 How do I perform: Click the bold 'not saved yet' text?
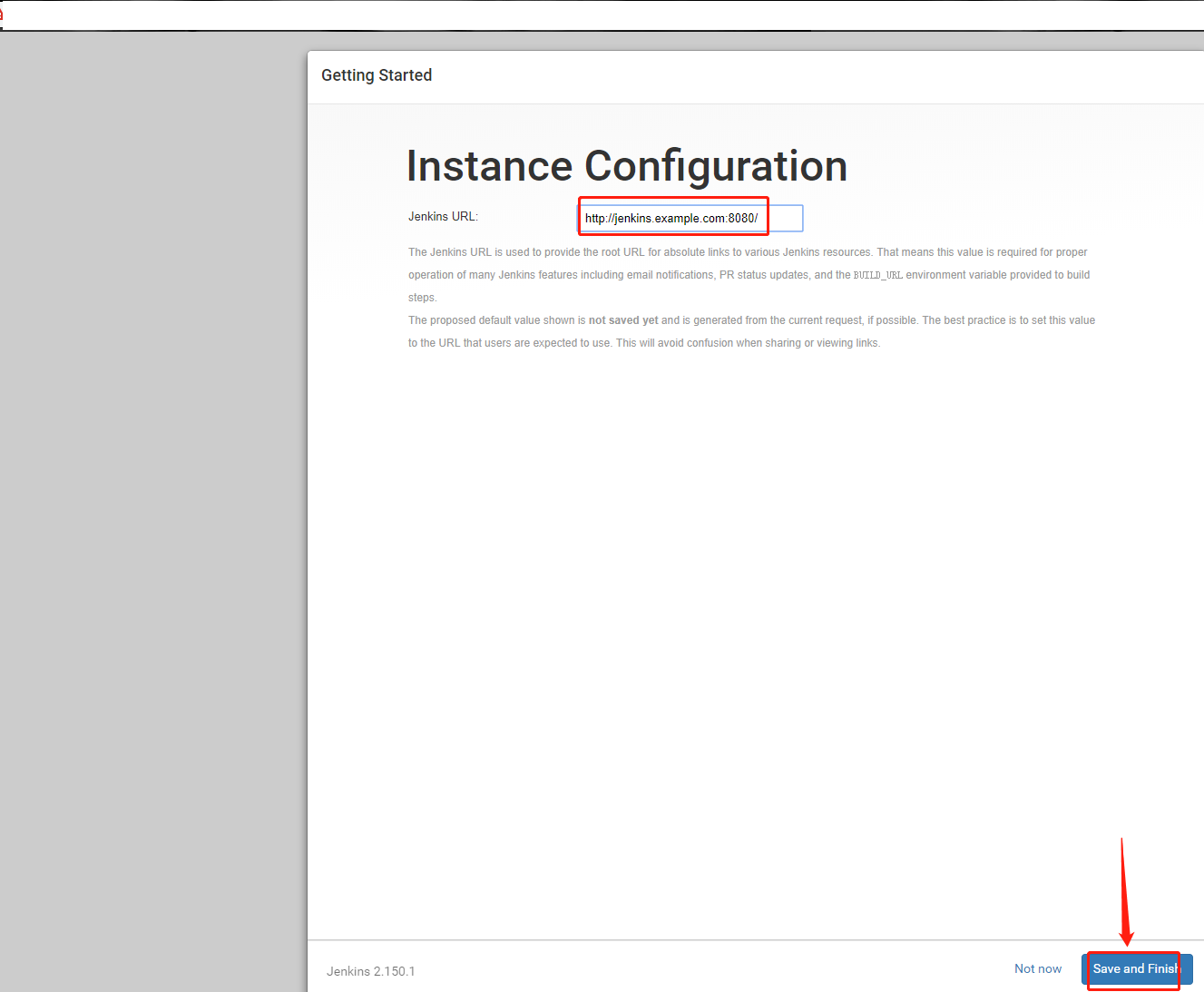(623, 320)
